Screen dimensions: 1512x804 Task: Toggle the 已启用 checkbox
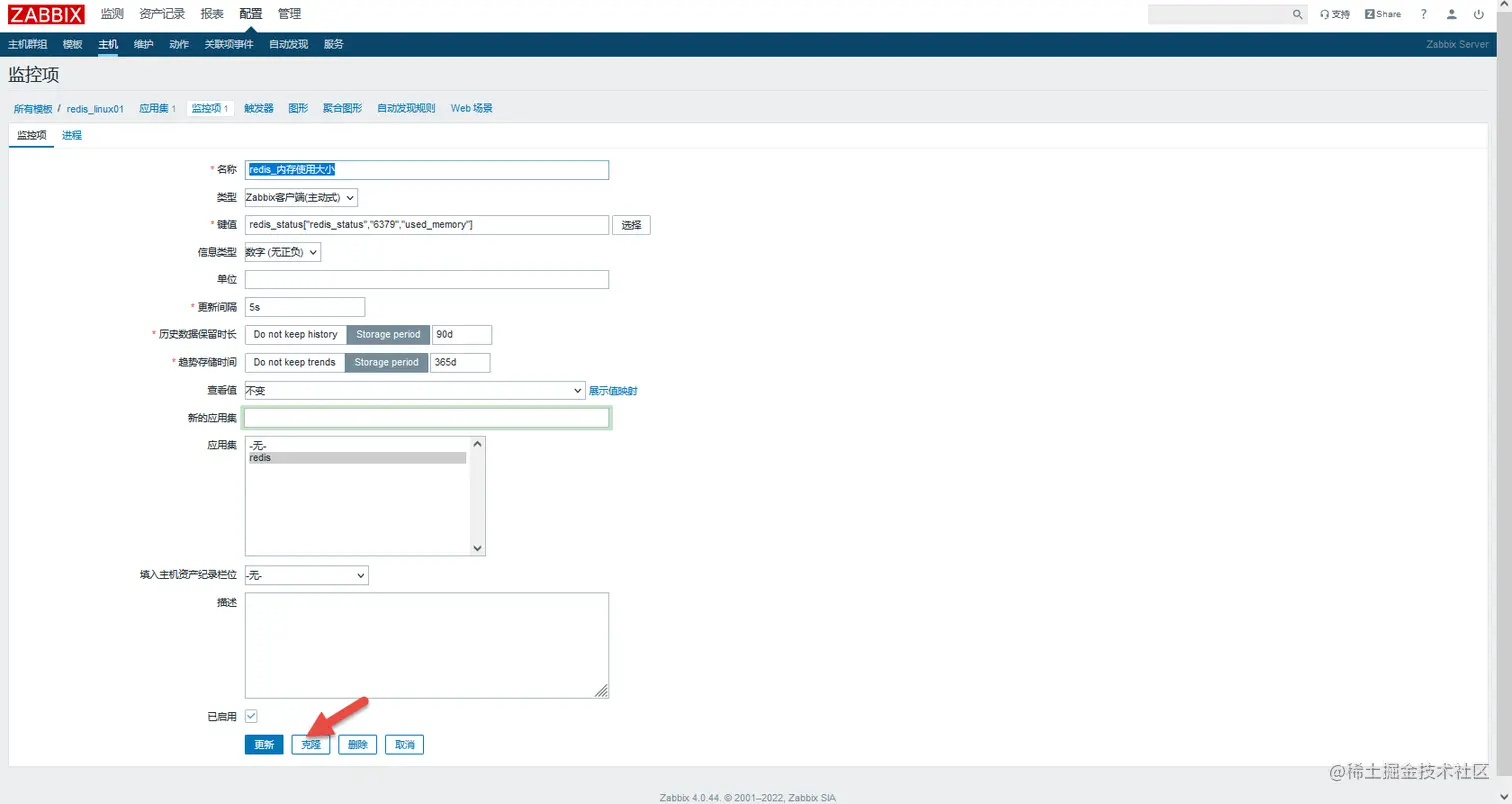[251, 716]
